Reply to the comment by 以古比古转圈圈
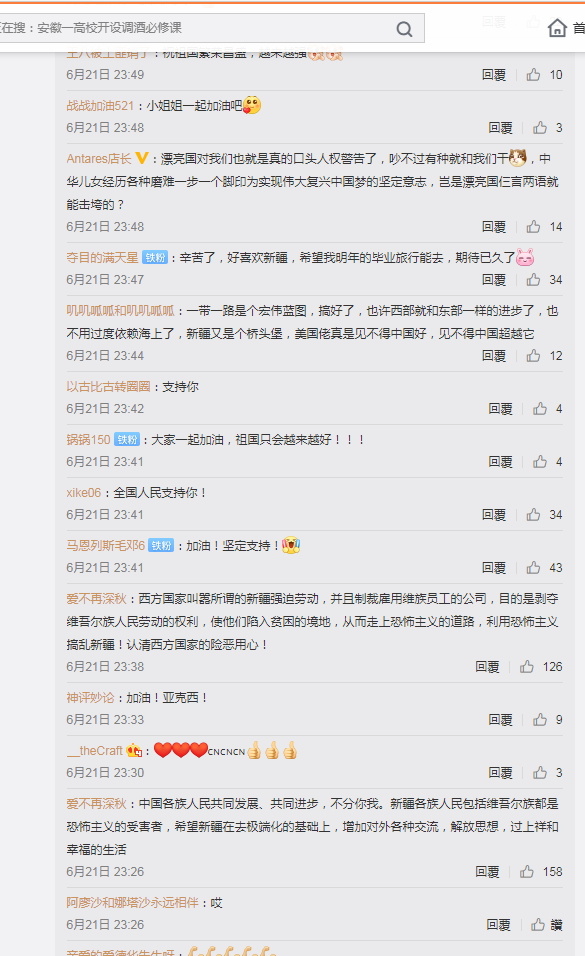585x956 pixels. tap(500, 408)
